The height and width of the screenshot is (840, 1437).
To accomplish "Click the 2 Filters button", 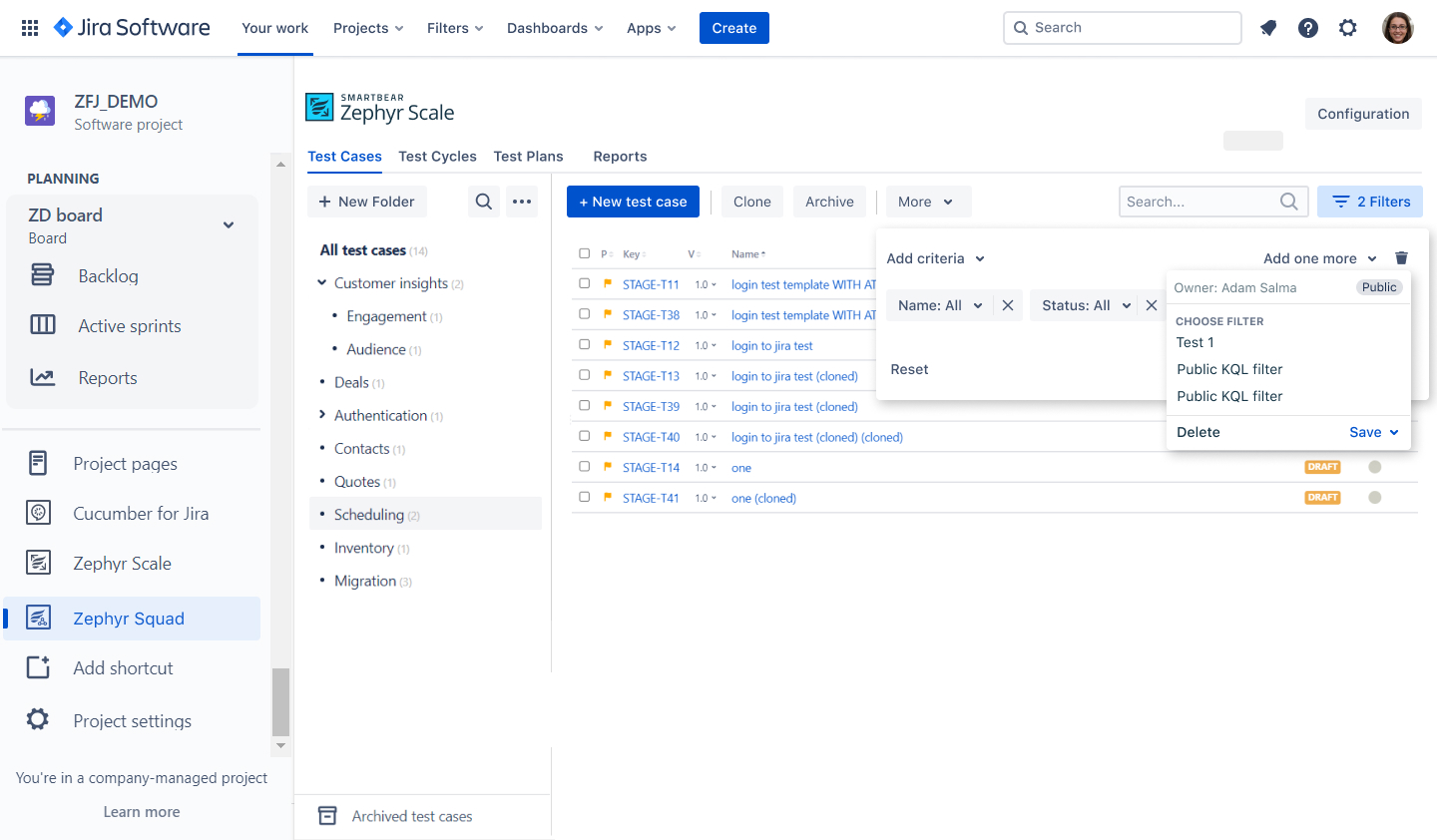I will coord(1370,202).
